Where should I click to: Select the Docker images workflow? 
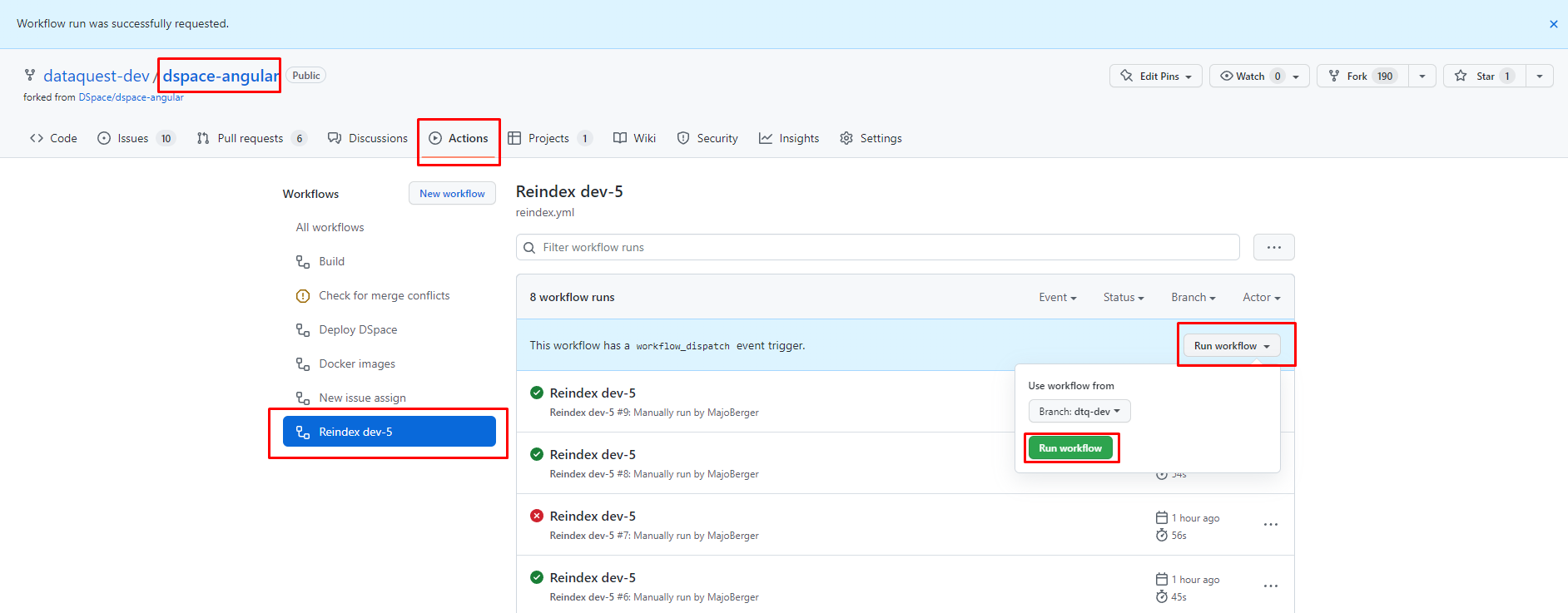pyautogui.click(x=389, y=363)
